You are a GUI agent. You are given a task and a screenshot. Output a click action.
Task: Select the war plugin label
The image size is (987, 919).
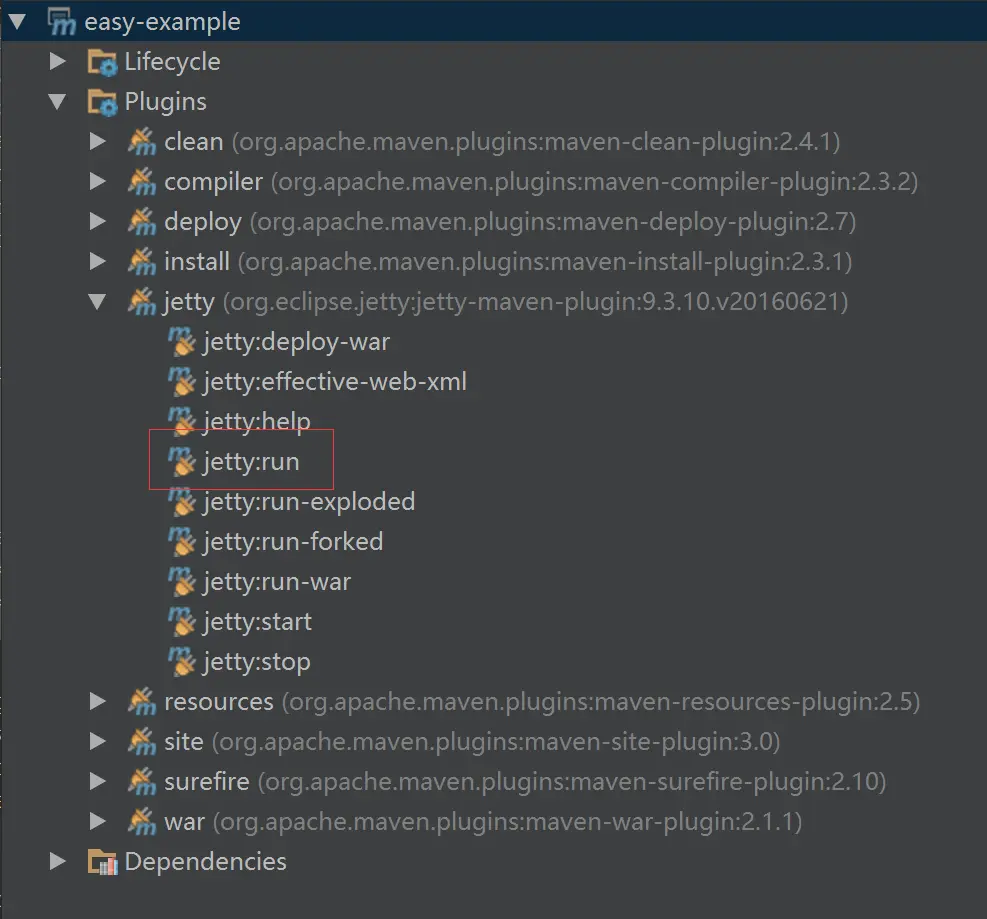point(184,823)
